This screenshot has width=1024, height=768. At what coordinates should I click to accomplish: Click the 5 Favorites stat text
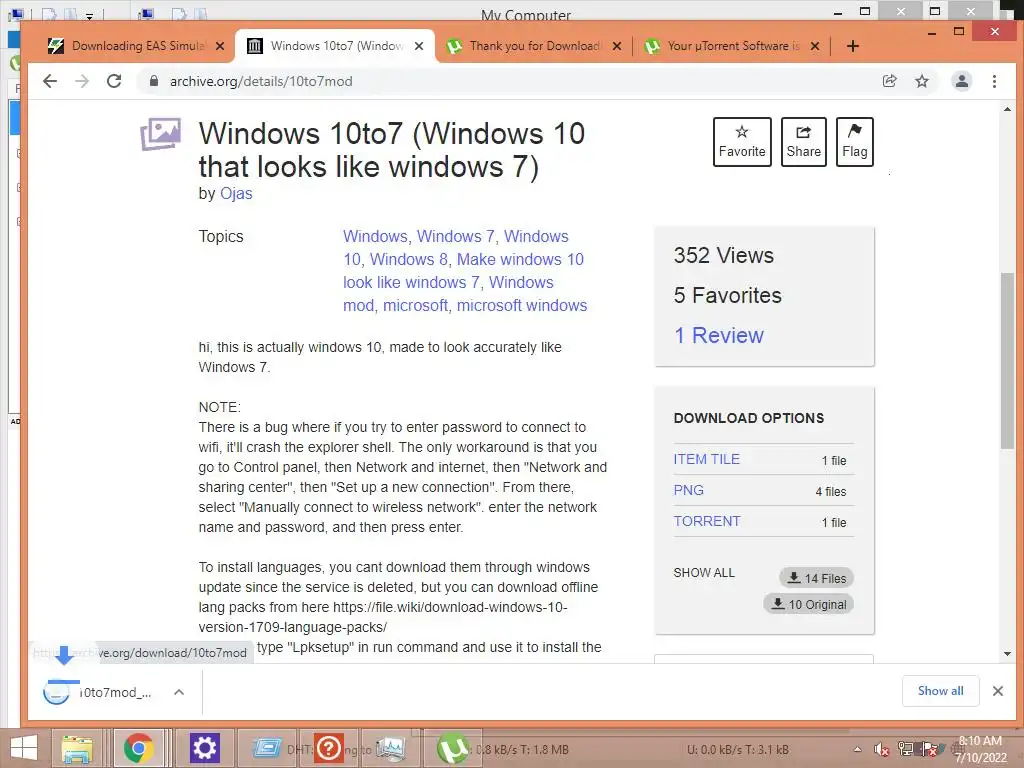coord(728,295)
